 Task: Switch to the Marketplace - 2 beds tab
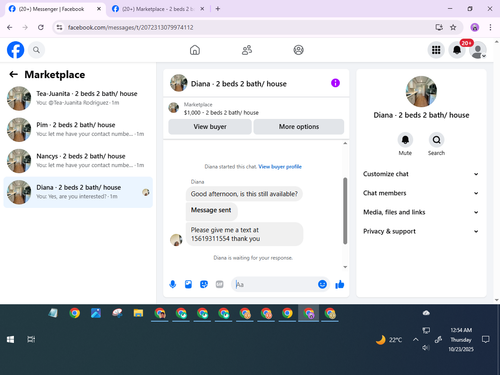158,9
